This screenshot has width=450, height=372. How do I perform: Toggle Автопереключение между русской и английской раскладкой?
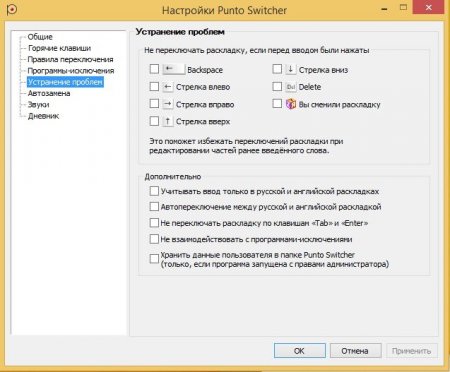[154, 207]
